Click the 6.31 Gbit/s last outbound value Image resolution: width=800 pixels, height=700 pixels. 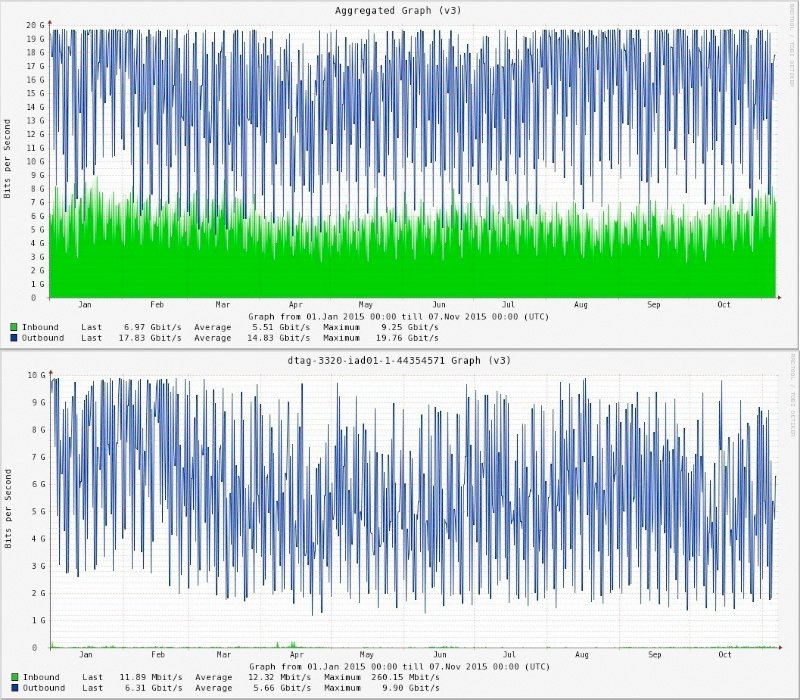pyautogui.click(x=154, y=688)
